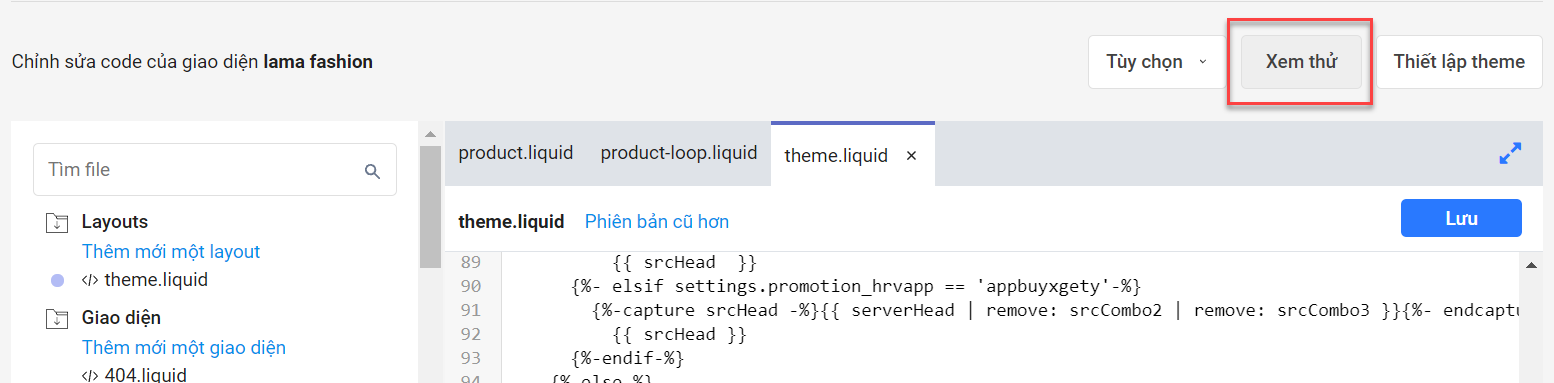The image size is (1554, 383).
Task: Click the Layouts folder icon
Action: pos(56,223)
